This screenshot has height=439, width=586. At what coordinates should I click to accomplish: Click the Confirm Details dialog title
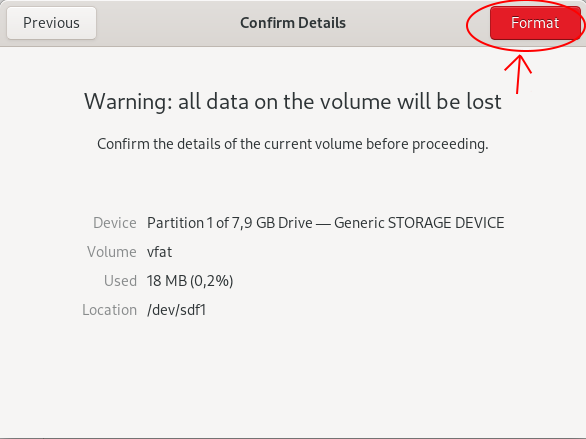point(293,23)
